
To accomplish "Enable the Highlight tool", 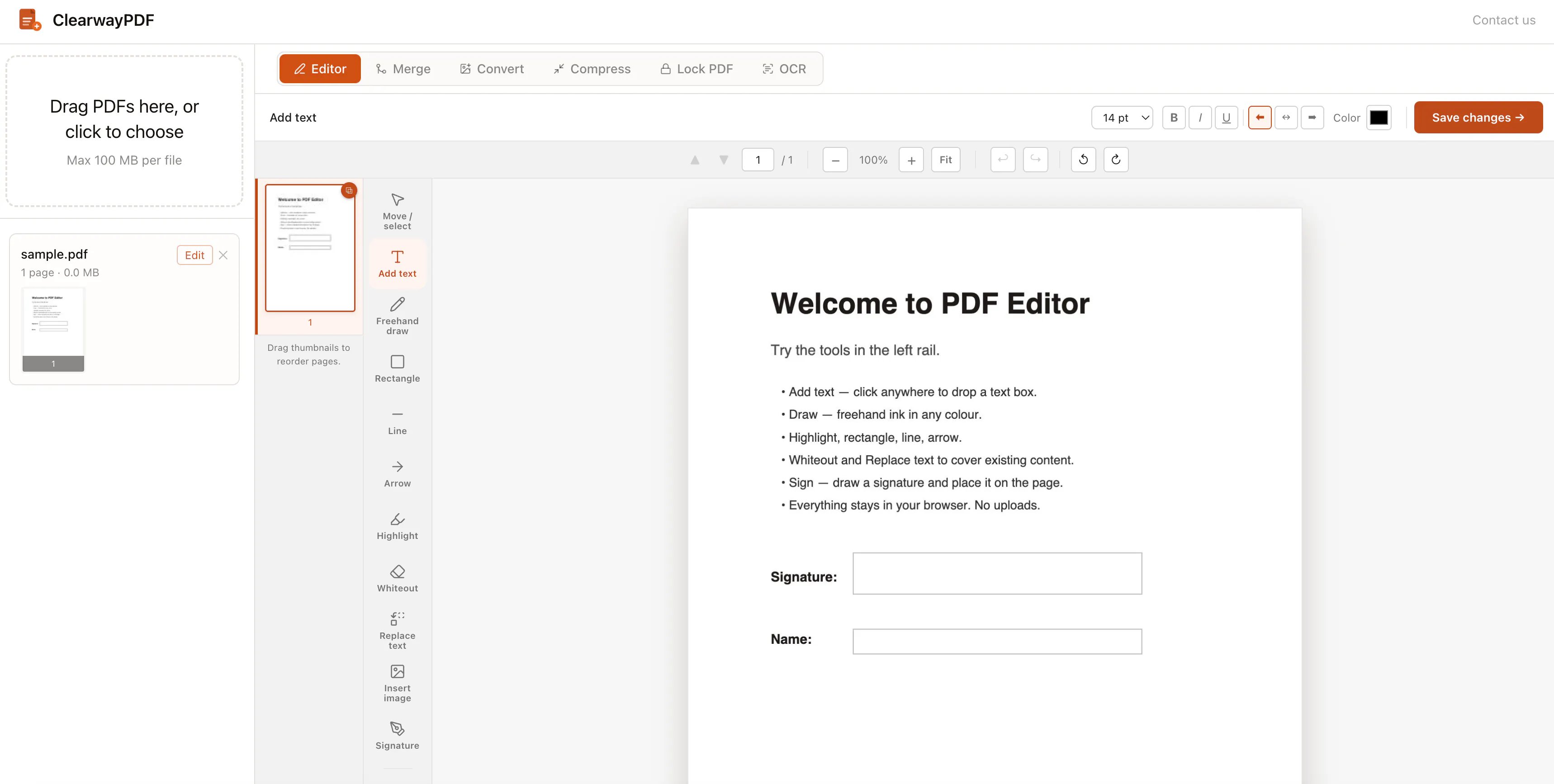I will 397,526.
